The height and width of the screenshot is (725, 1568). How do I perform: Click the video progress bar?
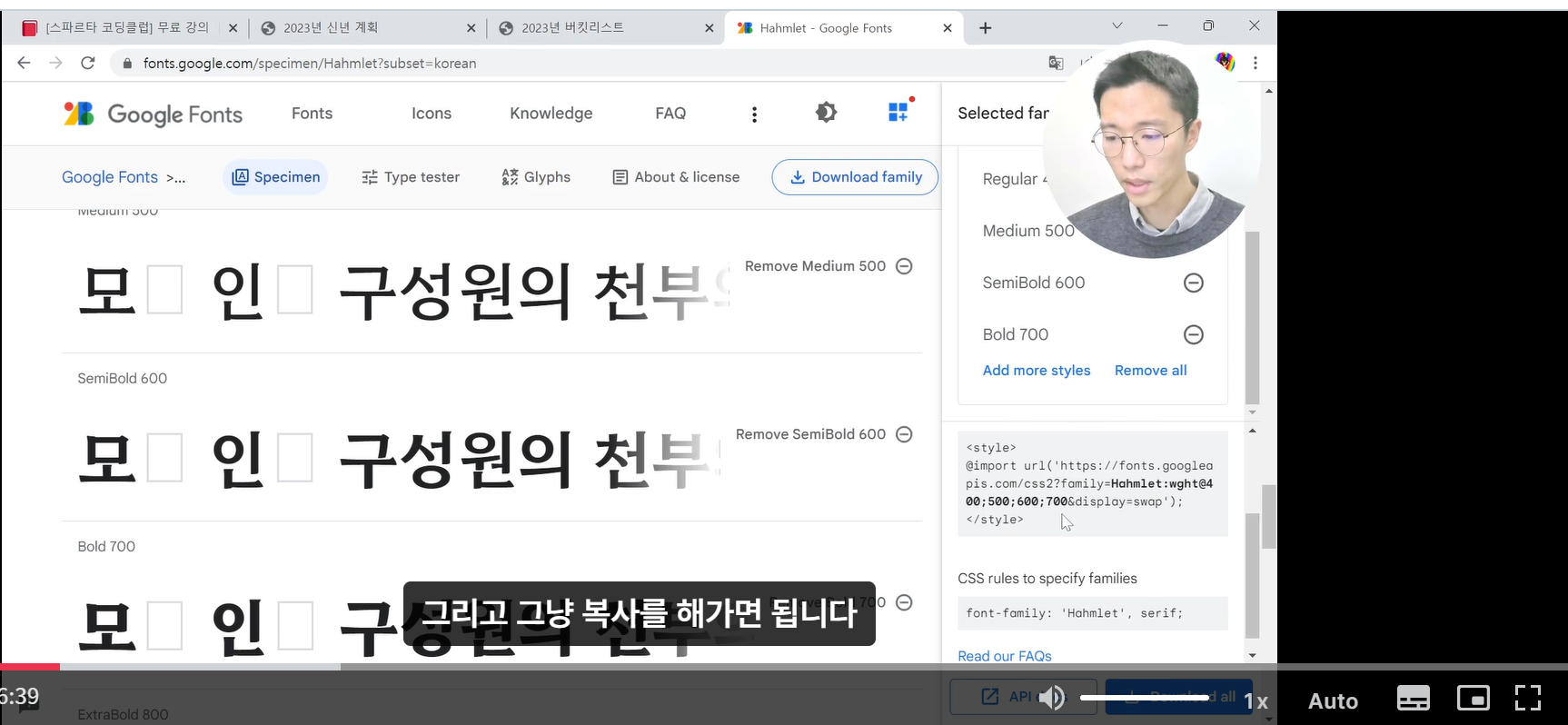pos(784,667)
